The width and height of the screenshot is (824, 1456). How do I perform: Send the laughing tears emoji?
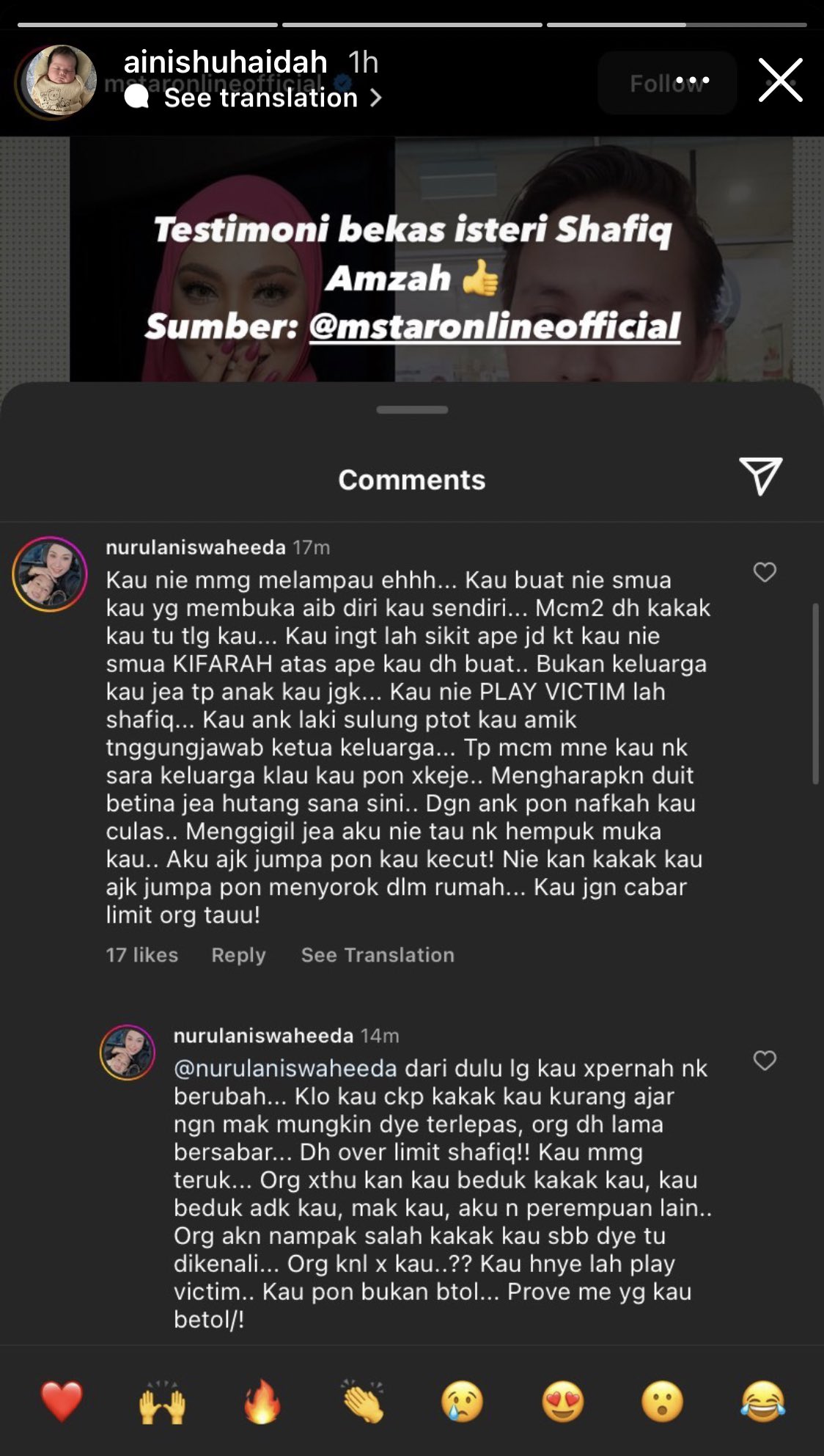(762, 1402)
